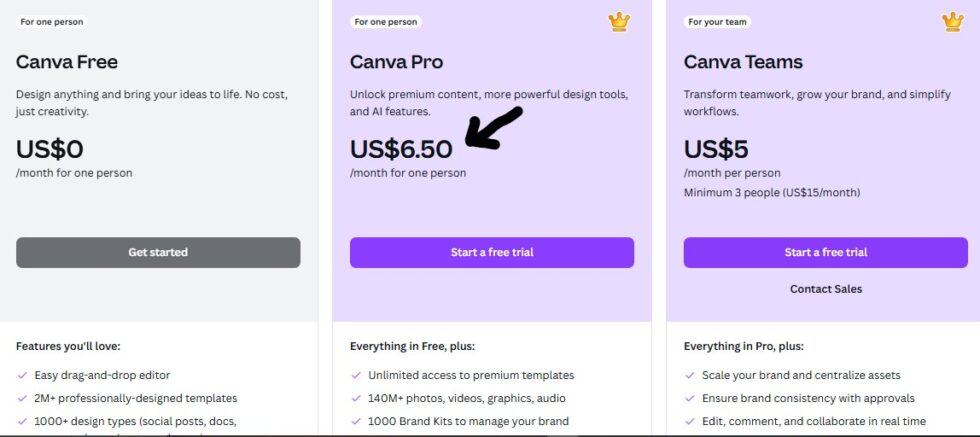
Task: Click checkmark beside Easy drag-and-drop editor
Action: tap(22, 376)
